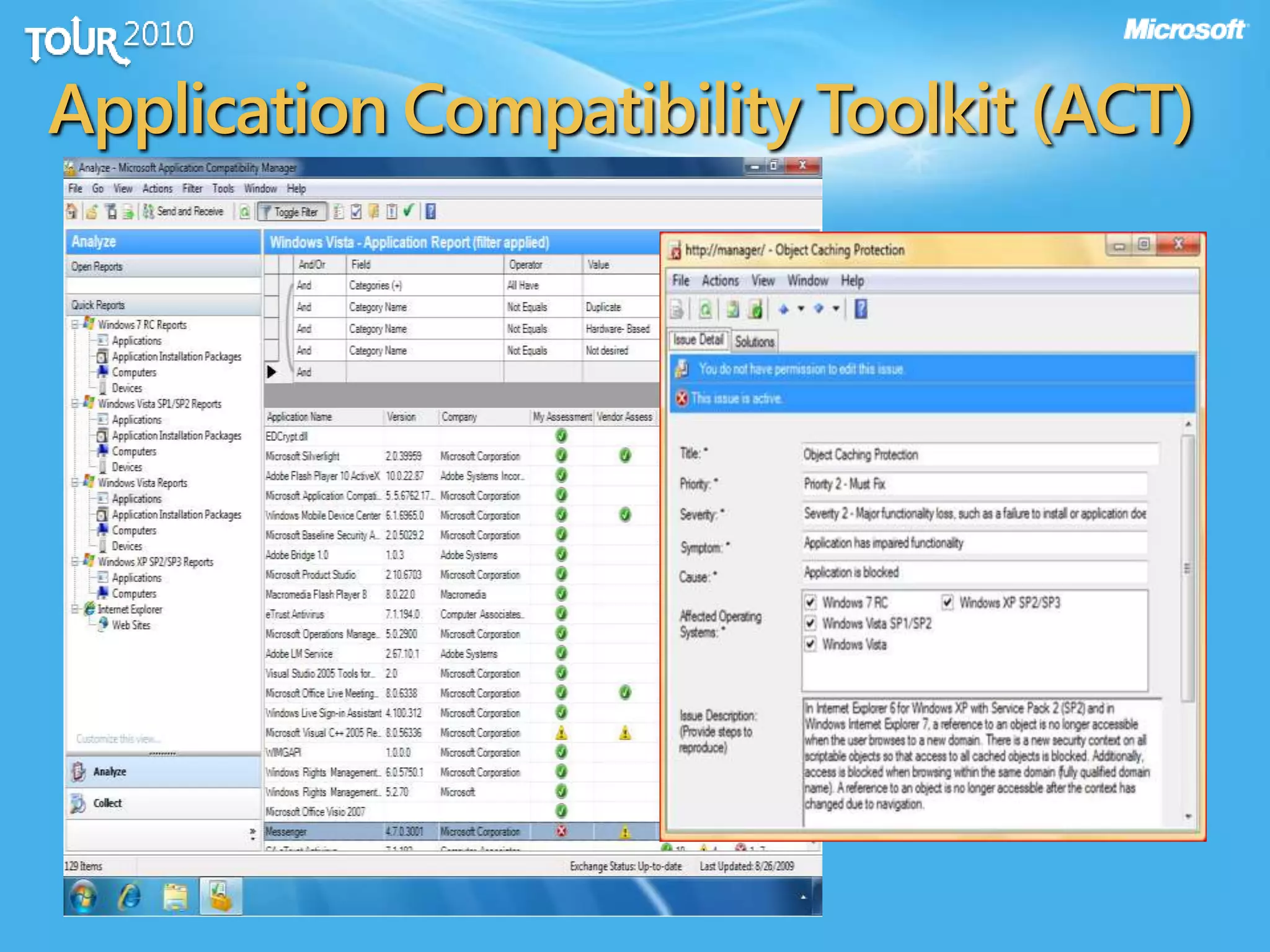This screenshot has width=1270, height=952.
Task: Click the Quick Reports header
Action: click(x=162, y=305)
